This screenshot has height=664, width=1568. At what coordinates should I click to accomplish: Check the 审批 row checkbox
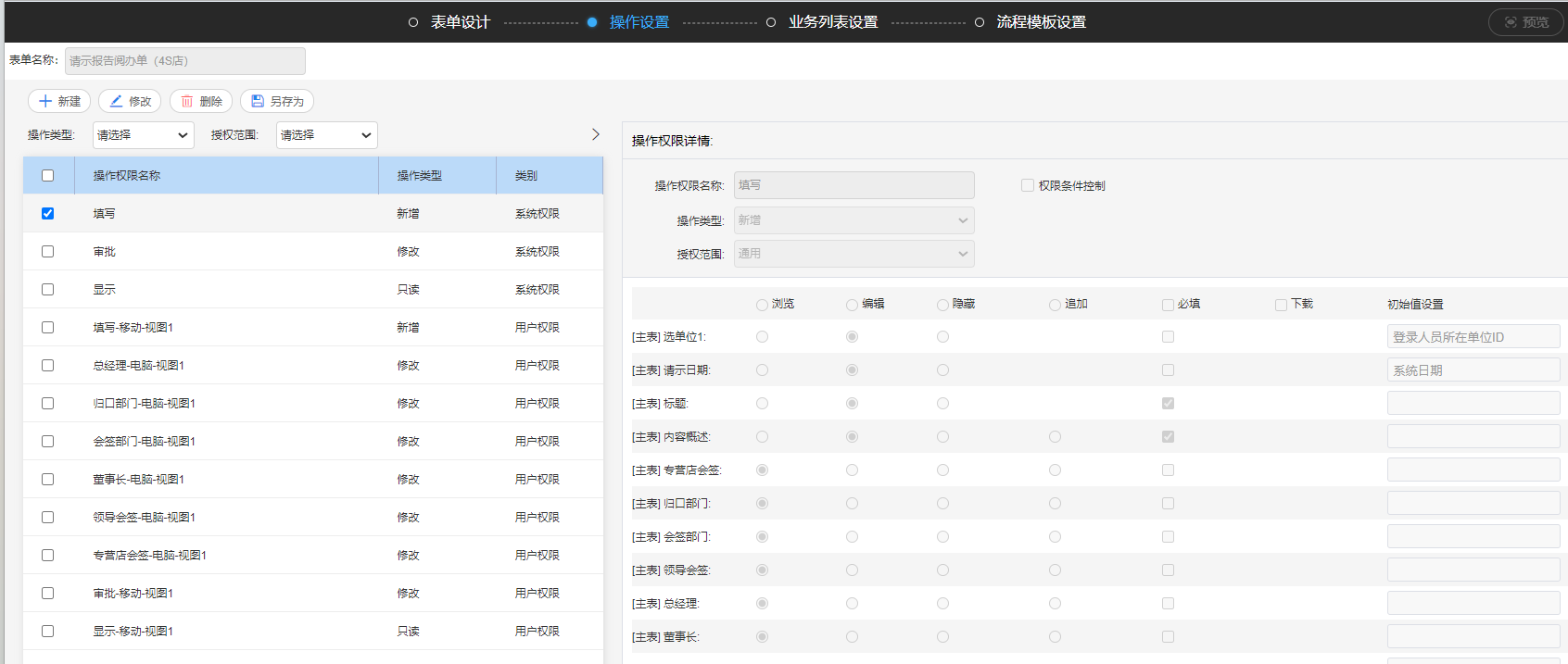click(x=48, y=252)
